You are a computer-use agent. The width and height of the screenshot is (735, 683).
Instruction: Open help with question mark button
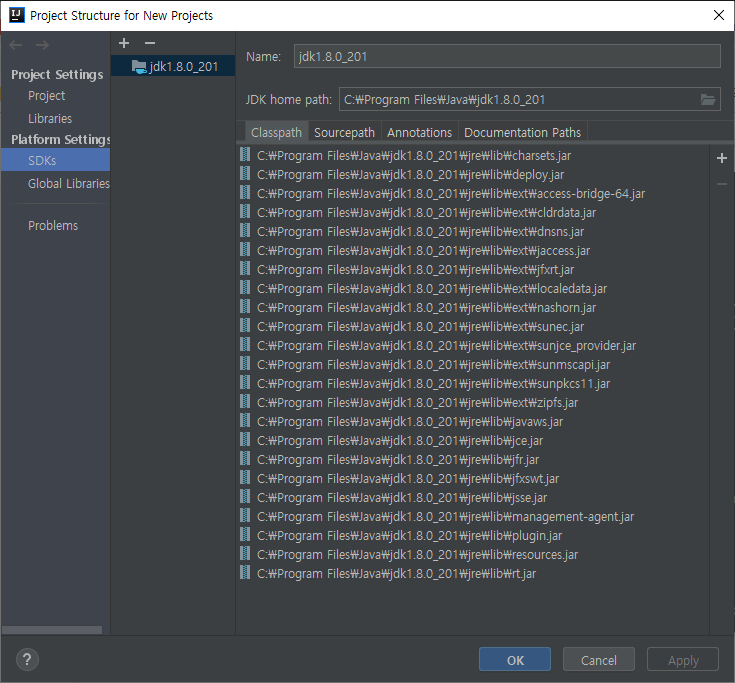[x=27, y=660]
